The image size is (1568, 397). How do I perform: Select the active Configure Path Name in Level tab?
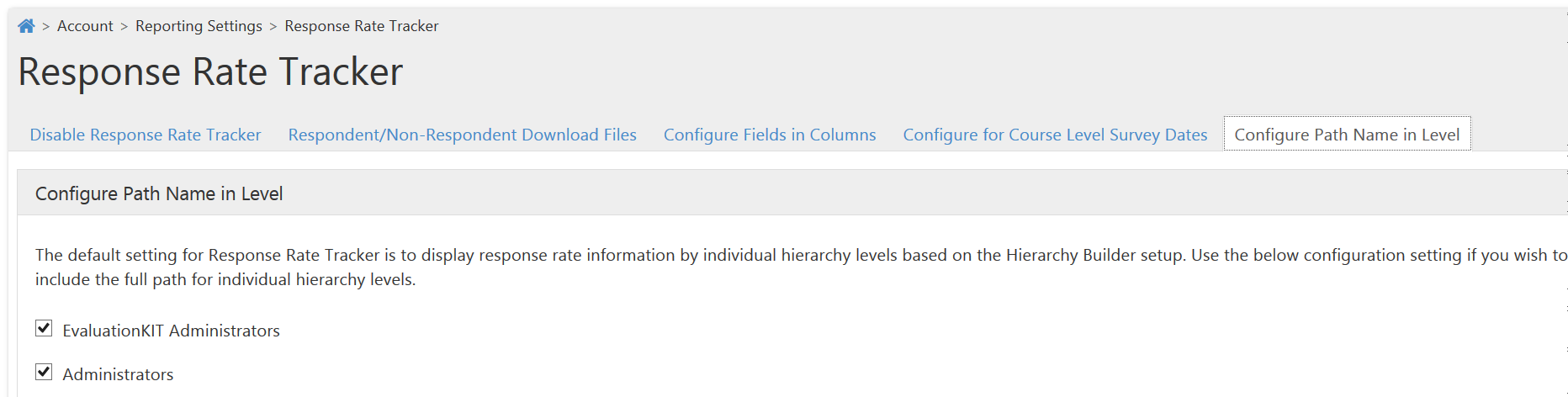coord(1347,135)
